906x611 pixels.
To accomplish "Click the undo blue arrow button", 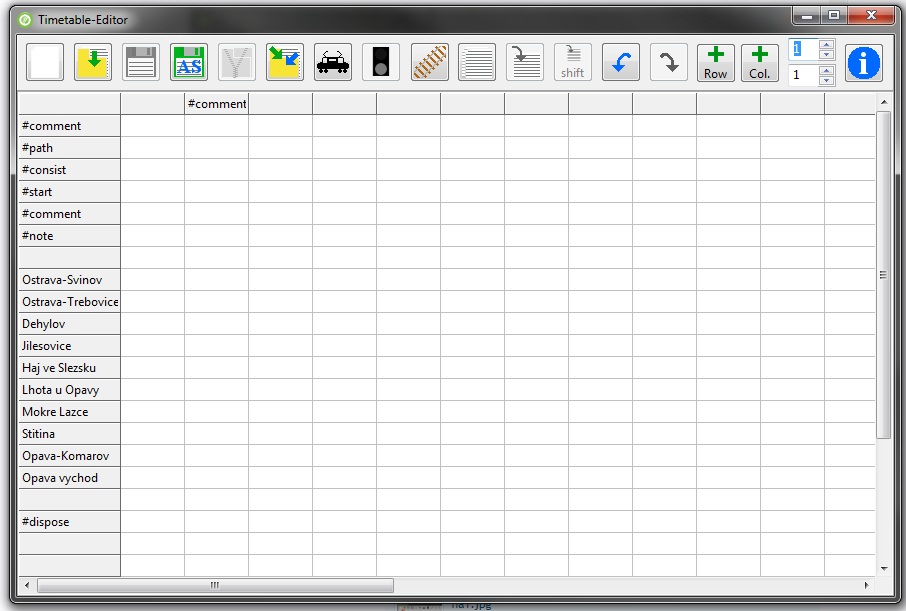I will (621, 62).
